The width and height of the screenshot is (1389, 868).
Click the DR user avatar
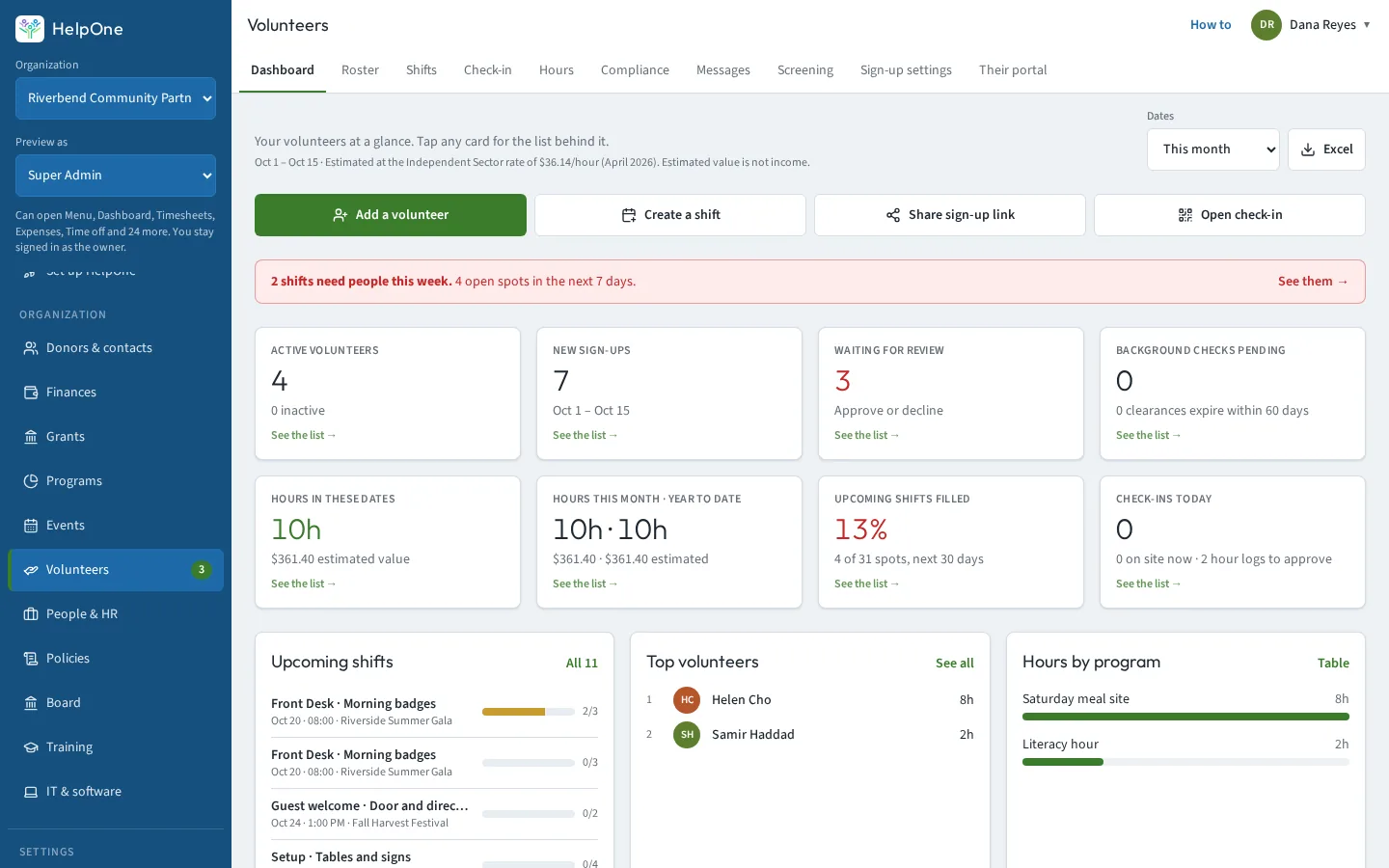pos(1266,25)
